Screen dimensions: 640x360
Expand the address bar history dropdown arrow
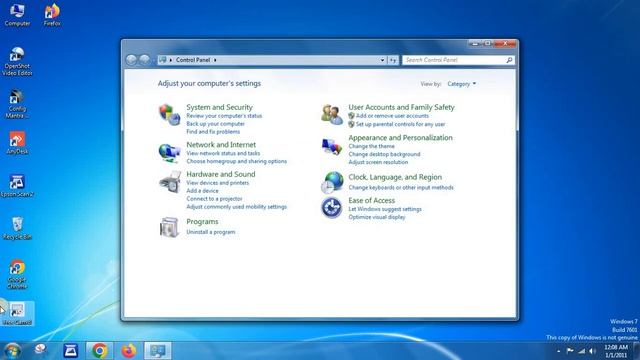pyautogui.click(x=382, y=60)
